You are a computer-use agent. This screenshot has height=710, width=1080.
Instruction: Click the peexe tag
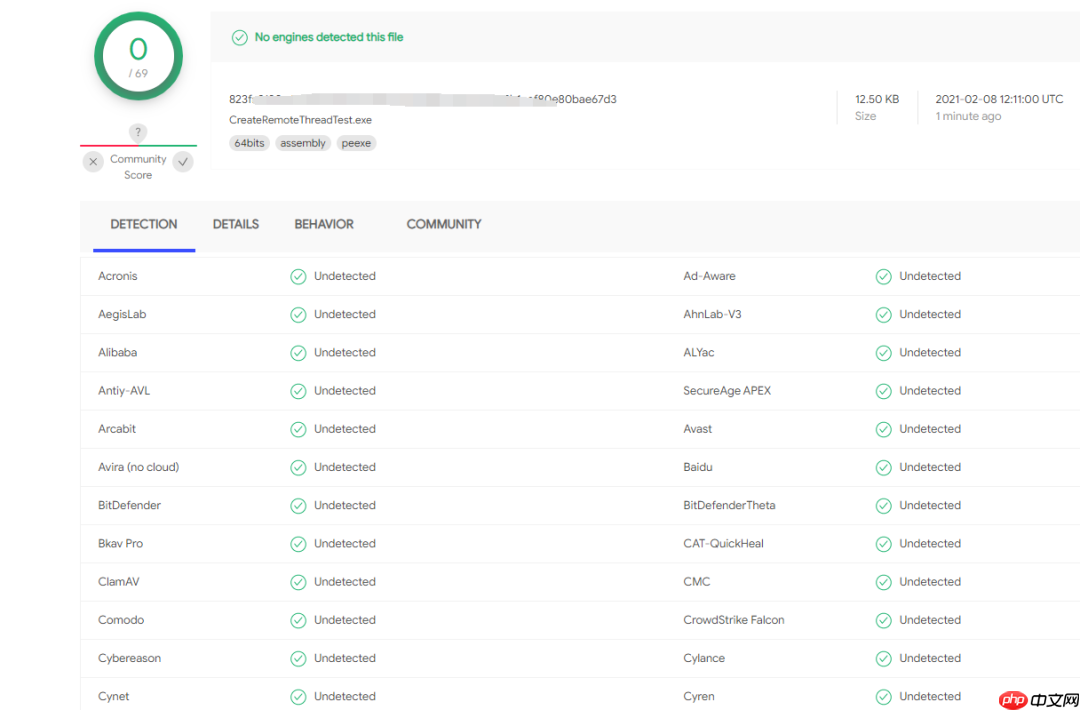point(356,143)
